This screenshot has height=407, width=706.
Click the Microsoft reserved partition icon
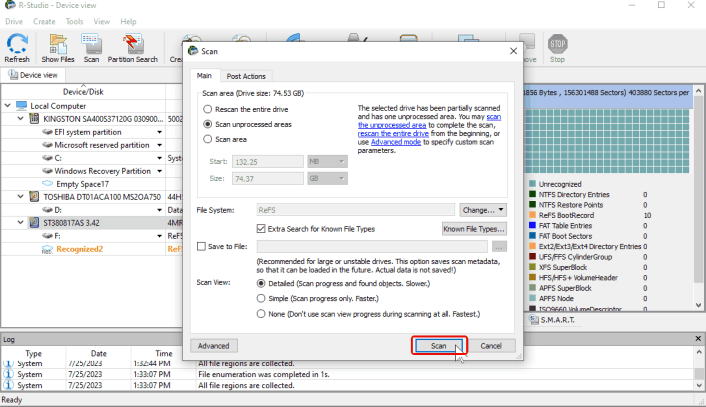[x=47, y=145]
